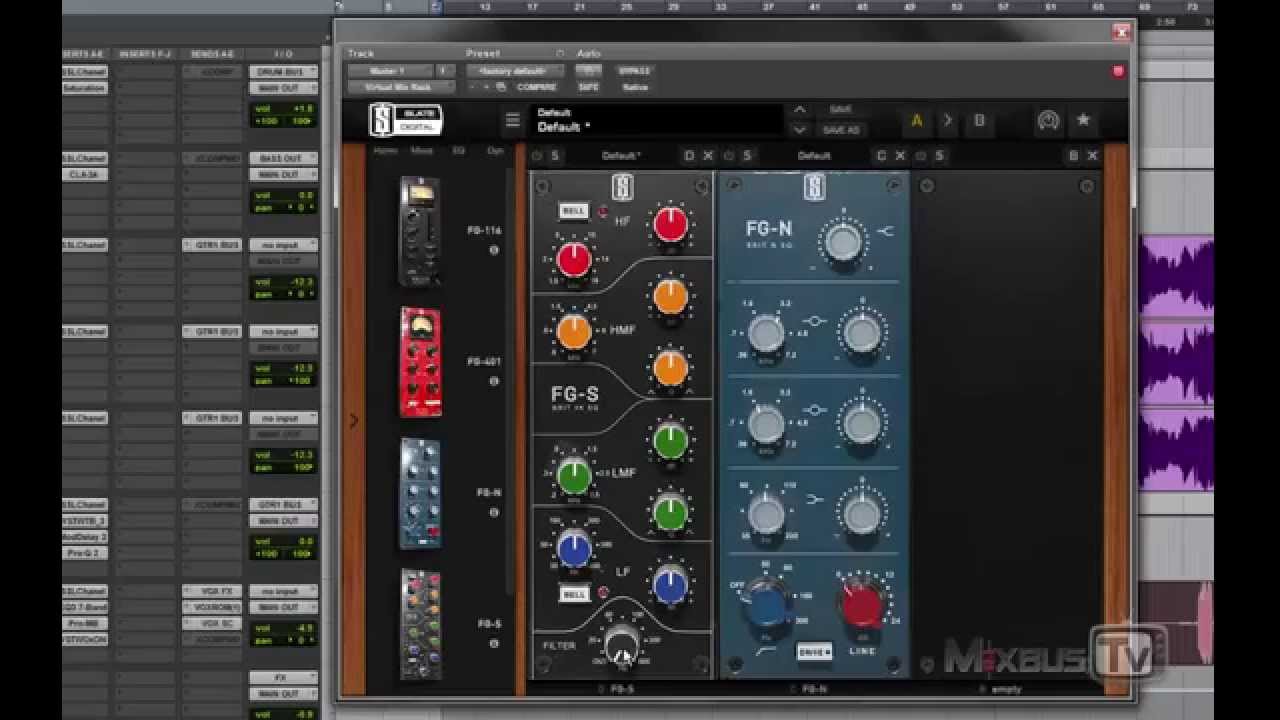Click the C slot letter above FG-N

point(881,156)
